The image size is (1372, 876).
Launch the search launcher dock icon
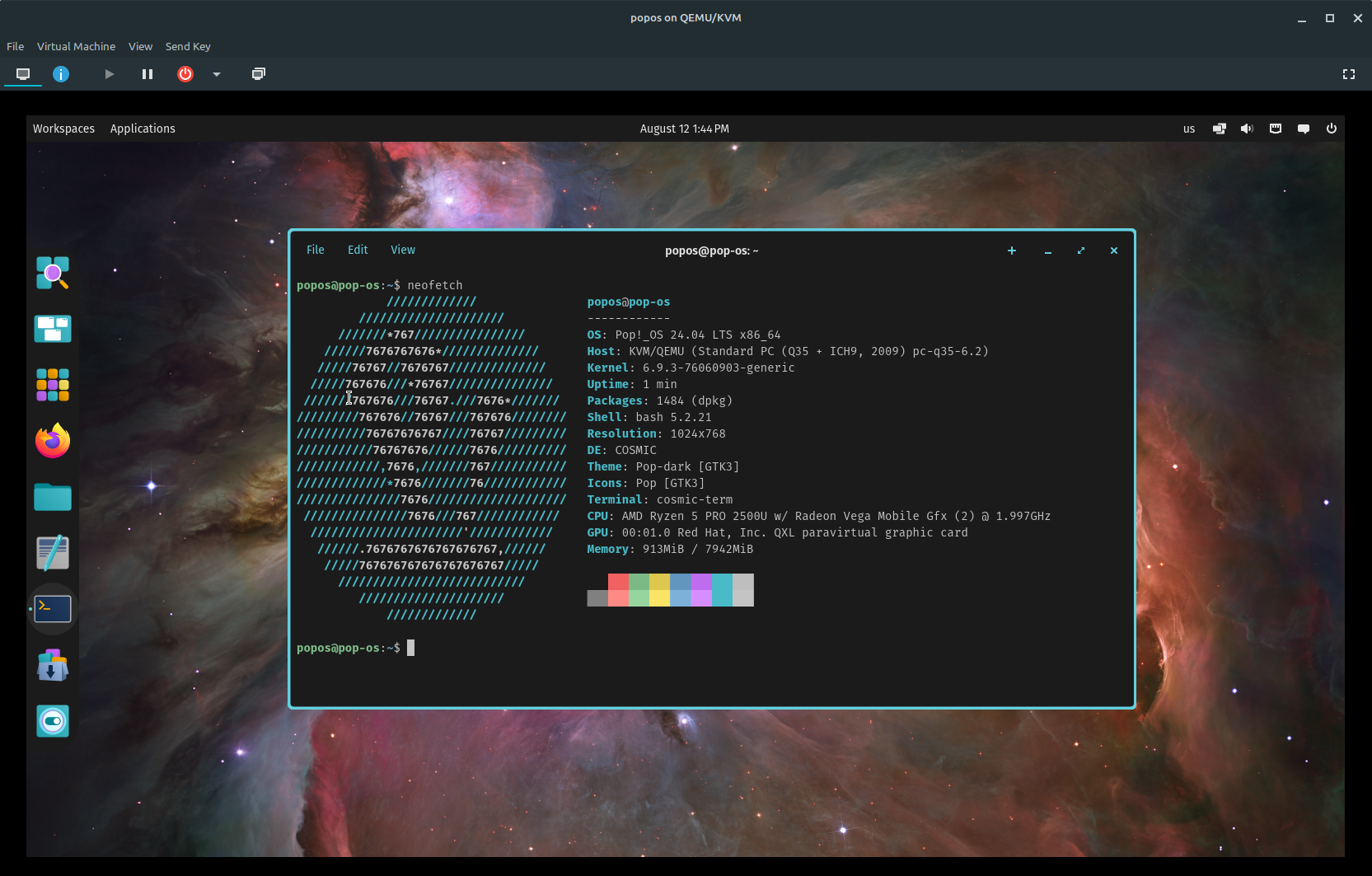click(53, 273)
